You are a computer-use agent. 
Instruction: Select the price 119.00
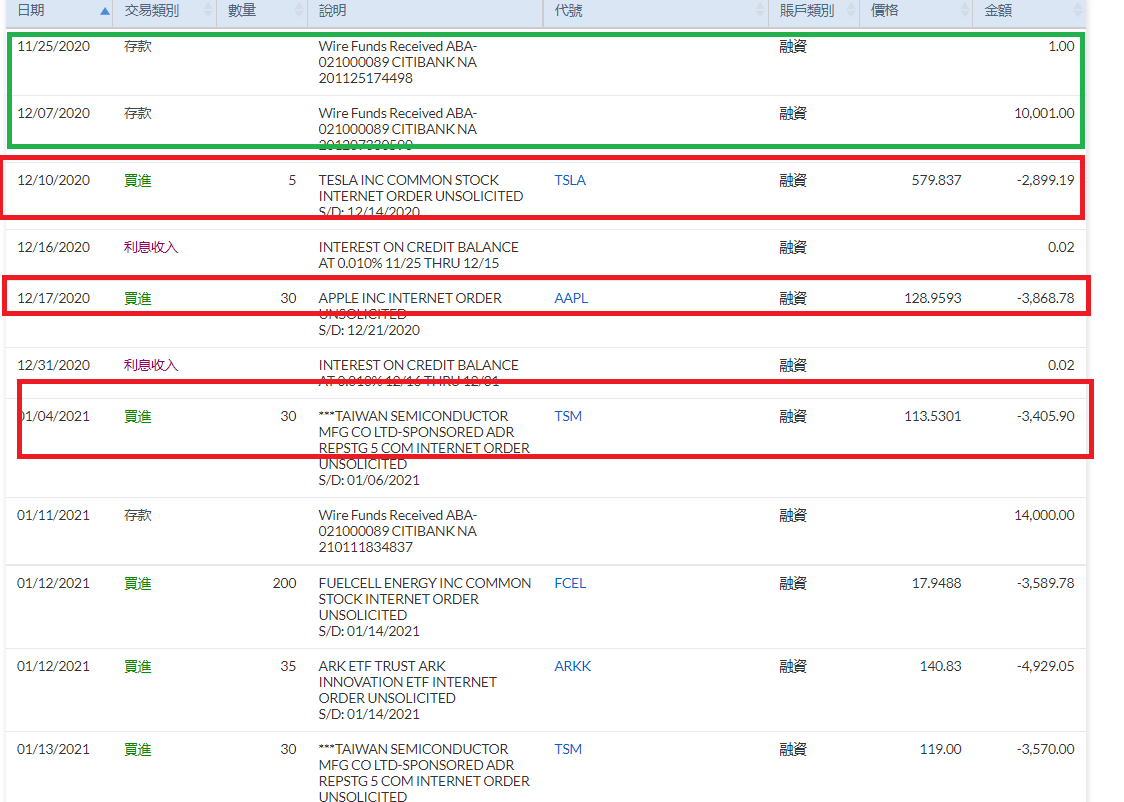pyautogui.click(x=940, y=750)
